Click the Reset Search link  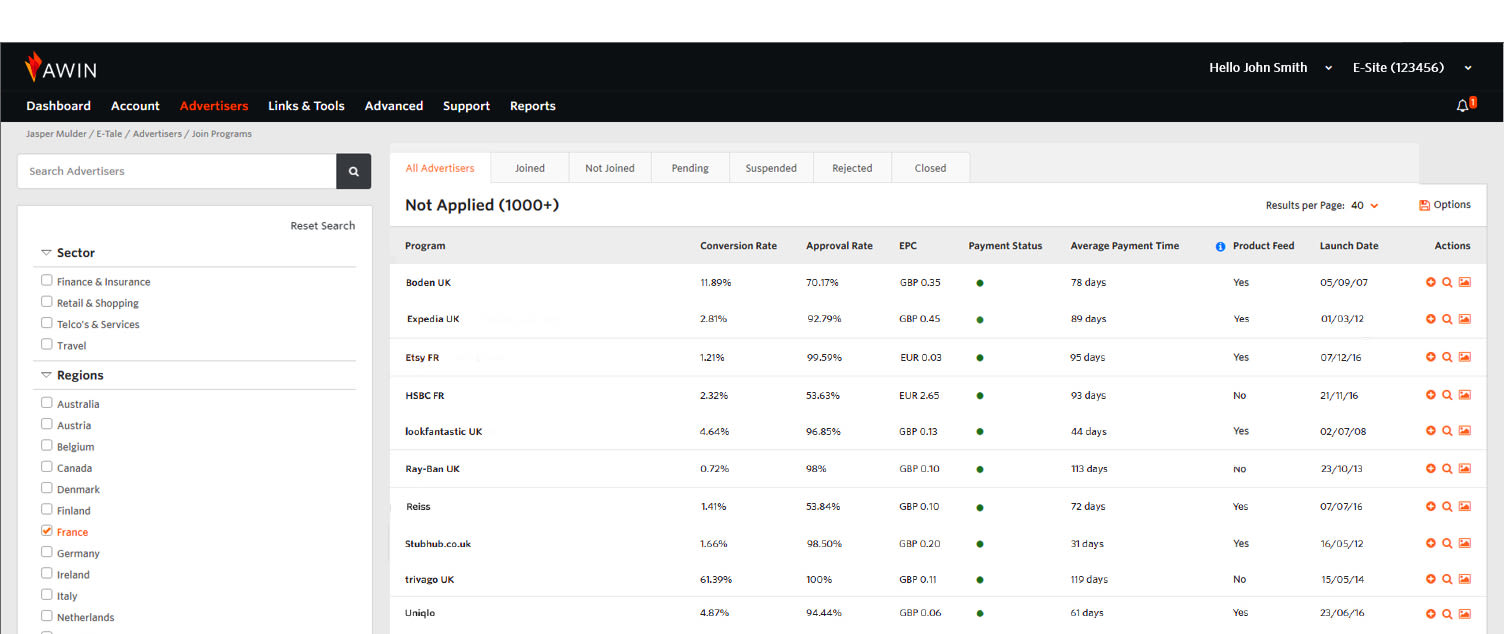click(323, 226)
